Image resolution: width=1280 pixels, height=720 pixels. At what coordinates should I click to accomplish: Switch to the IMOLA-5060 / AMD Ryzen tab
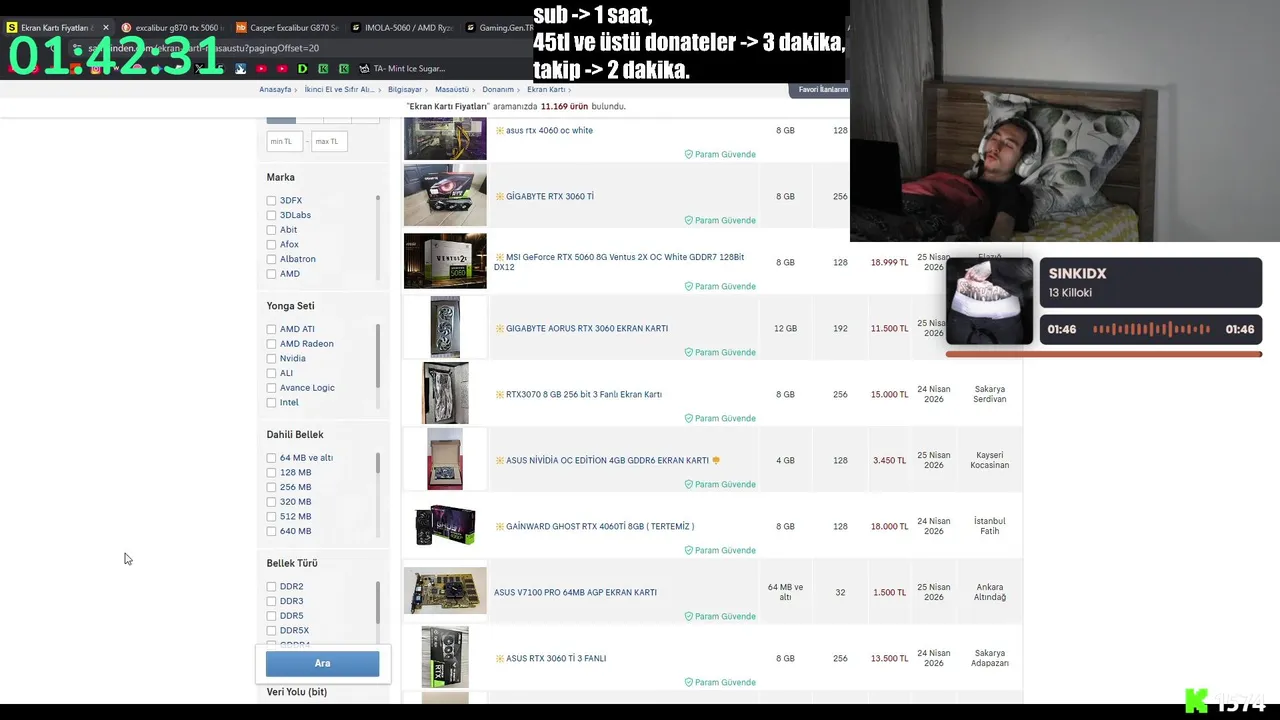click(x=403, y=28)
